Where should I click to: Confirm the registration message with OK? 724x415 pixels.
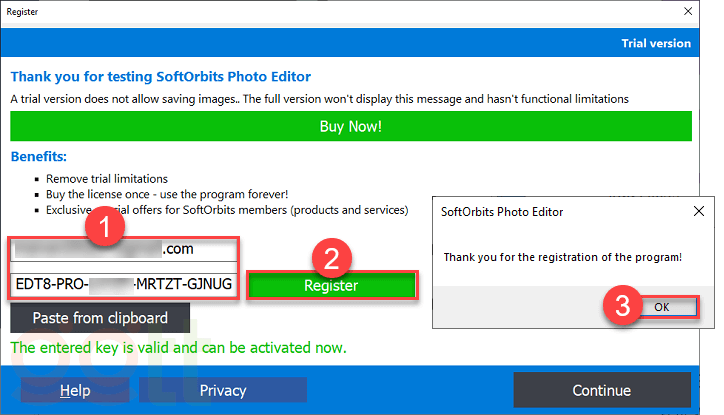tap(661, 307)
